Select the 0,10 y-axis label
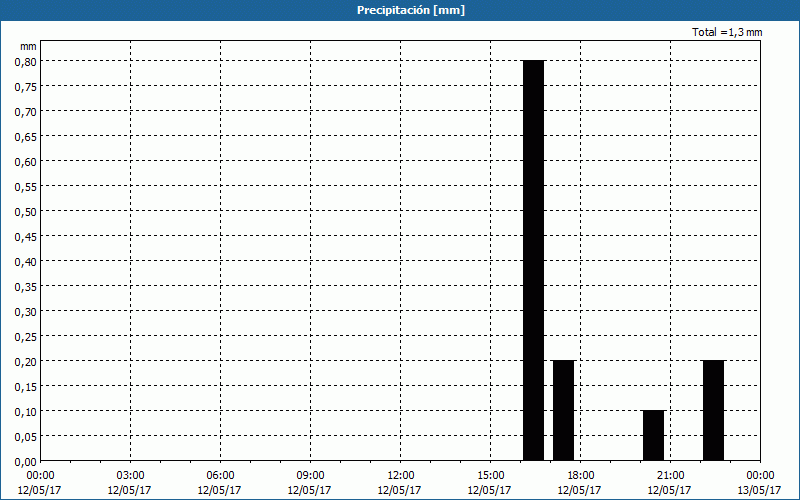 point(26,412)
